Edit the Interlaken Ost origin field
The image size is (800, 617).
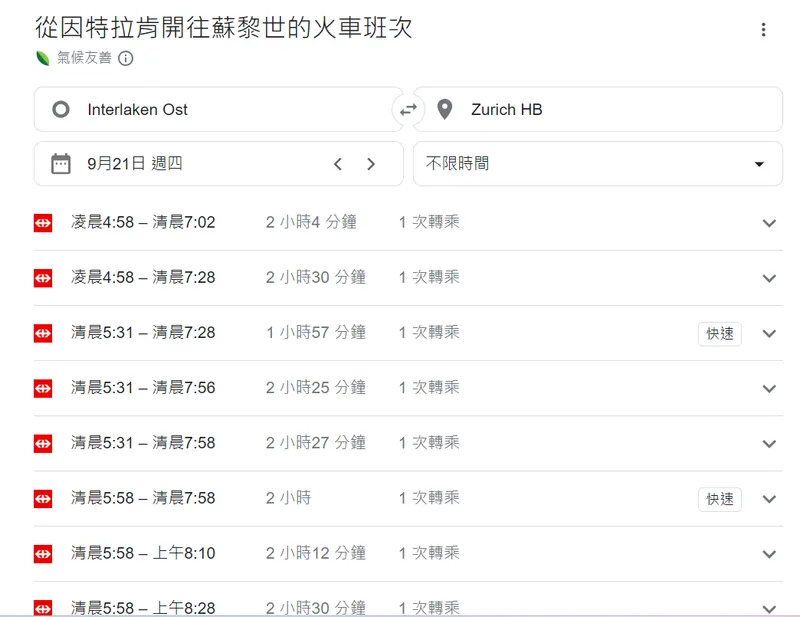[x=219, y=109]
